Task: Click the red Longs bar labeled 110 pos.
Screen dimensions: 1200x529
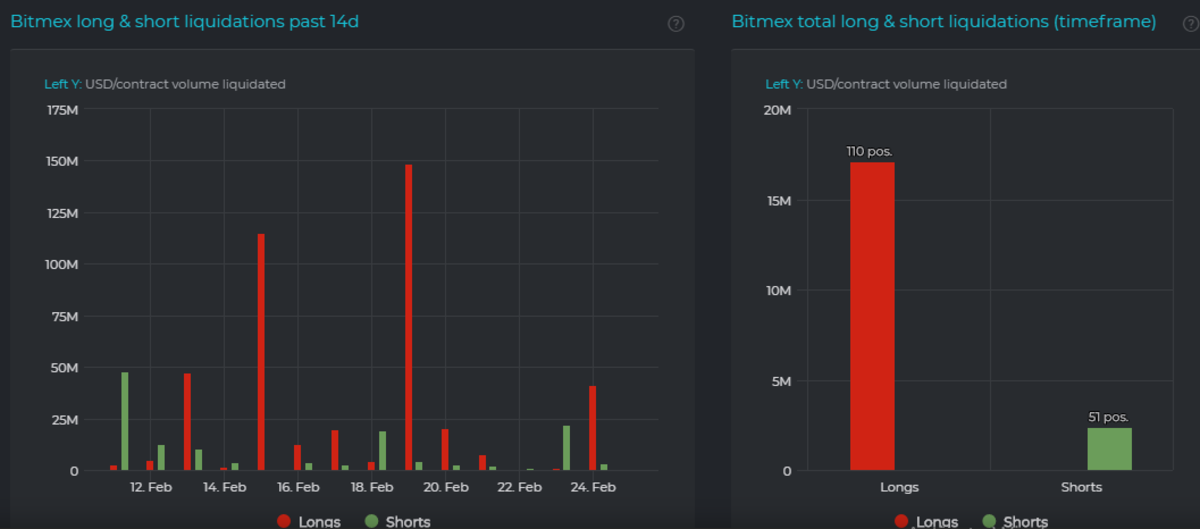Action: [x=872, y=315]
